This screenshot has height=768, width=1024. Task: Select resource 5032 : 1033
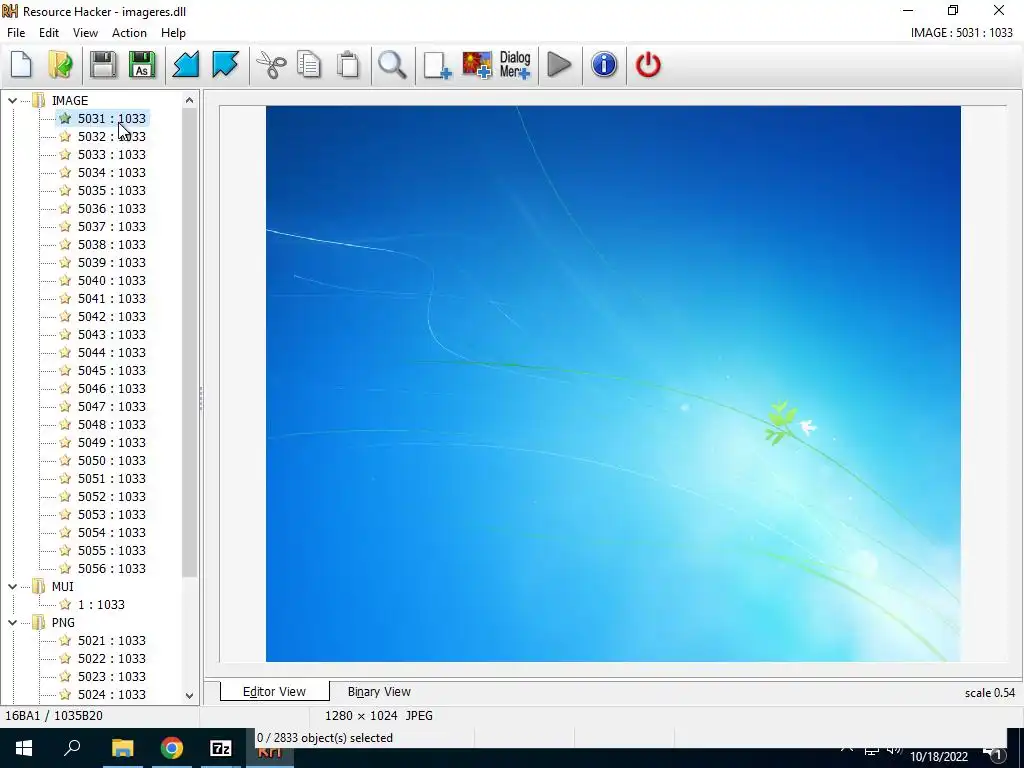tap(112, 136)
